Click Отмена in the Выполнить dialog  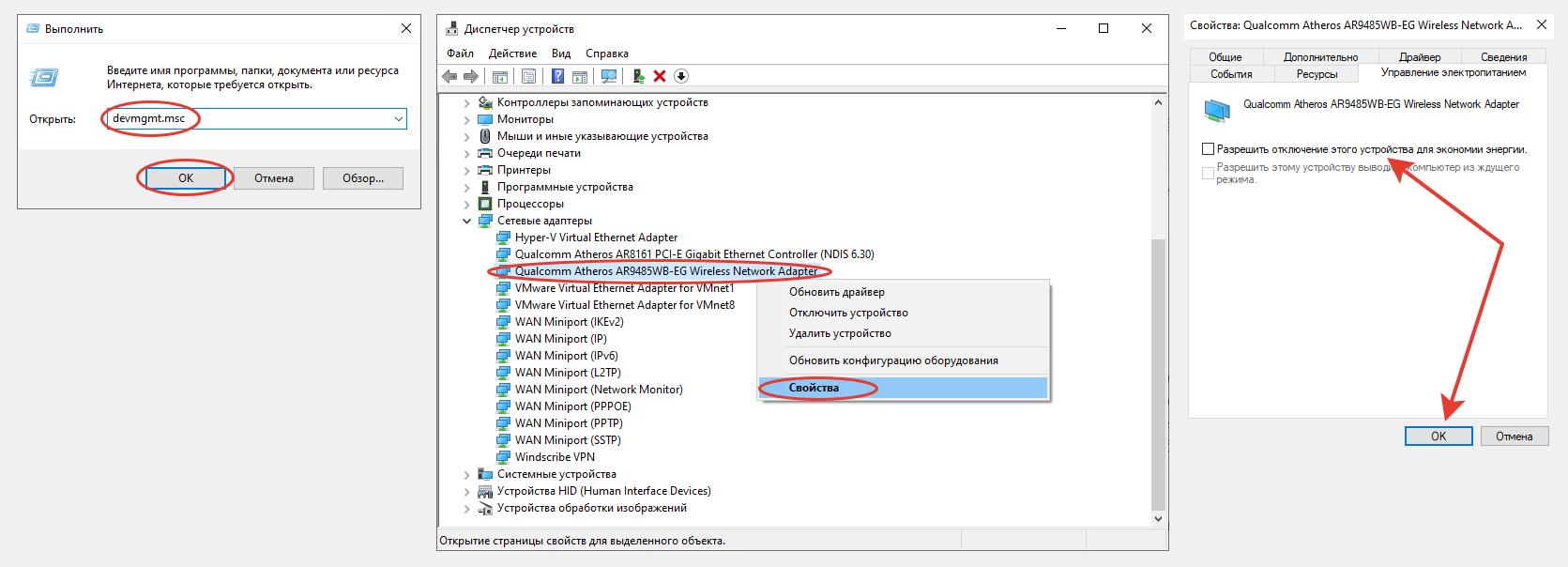pos(274,177)
